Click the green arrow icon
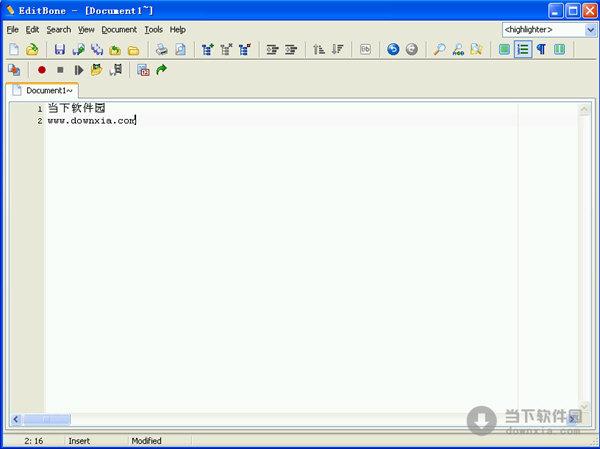 point(161,70)
